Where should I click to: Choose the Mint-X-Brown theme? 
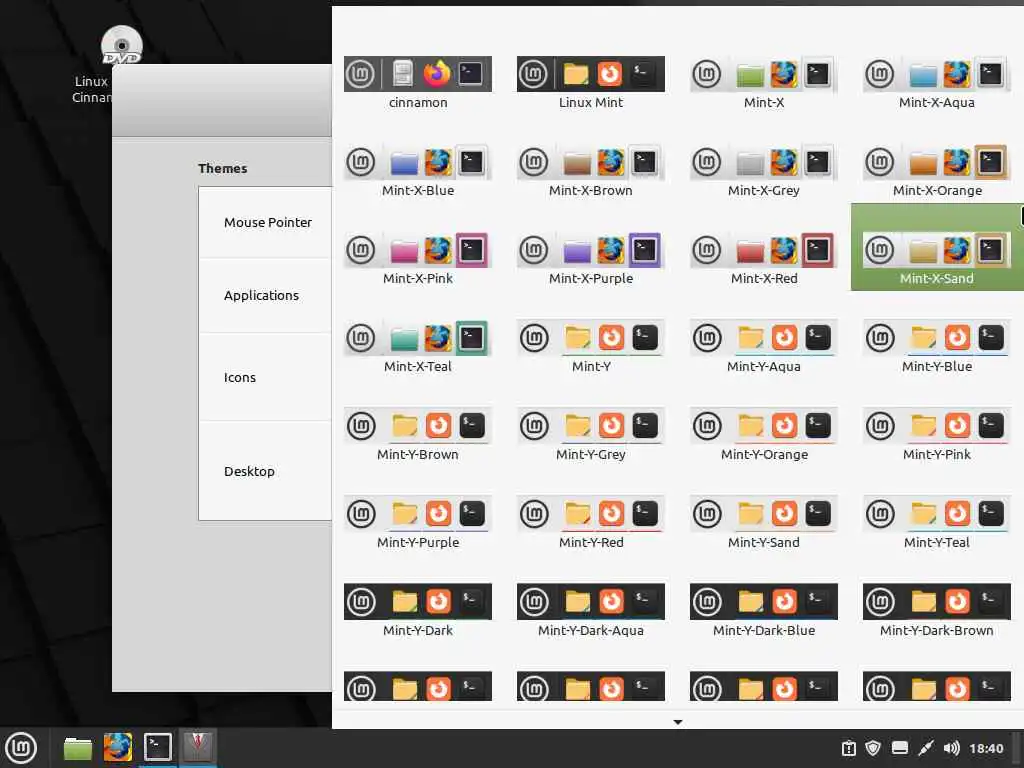coord(590,170)
